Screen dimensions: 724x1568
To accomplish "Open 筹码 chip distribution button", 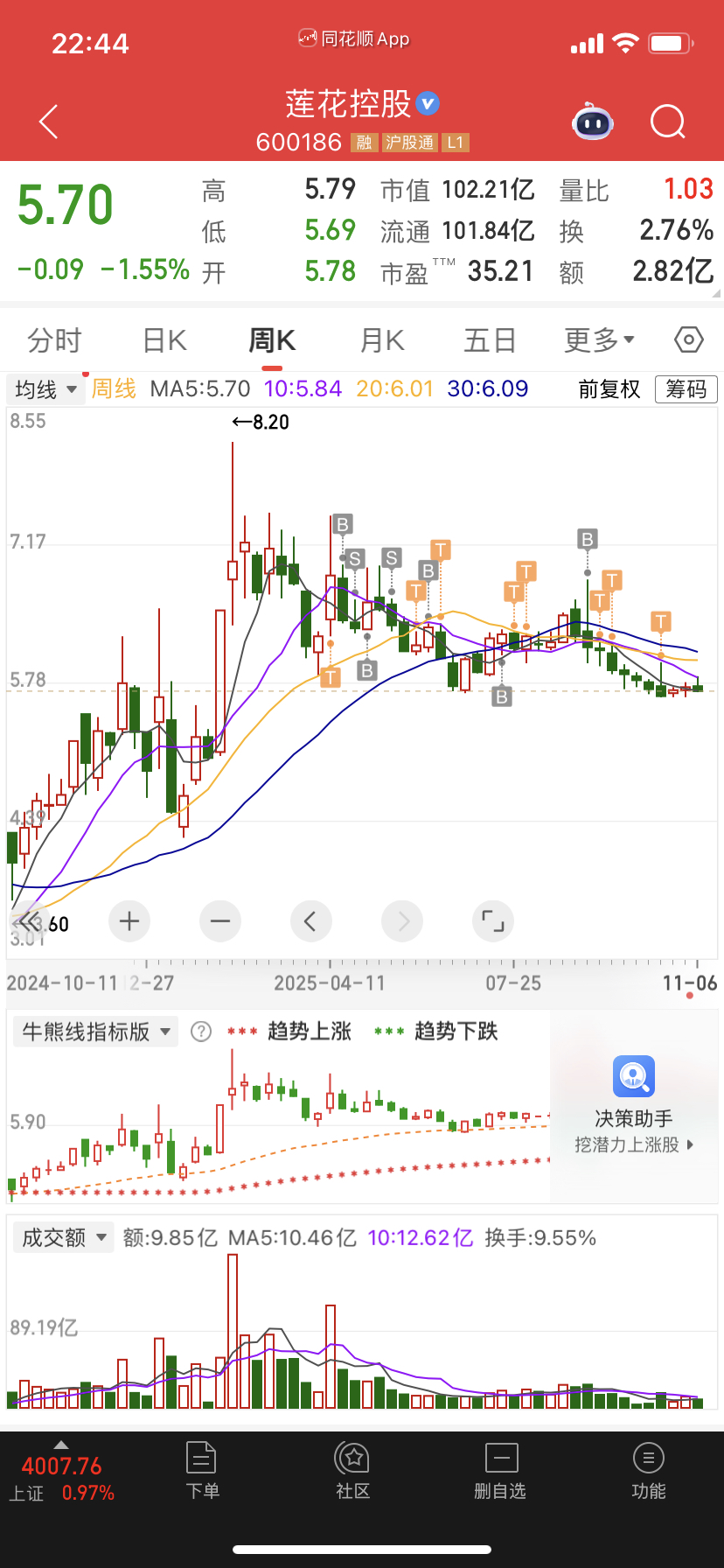I will tap(686, 388).
